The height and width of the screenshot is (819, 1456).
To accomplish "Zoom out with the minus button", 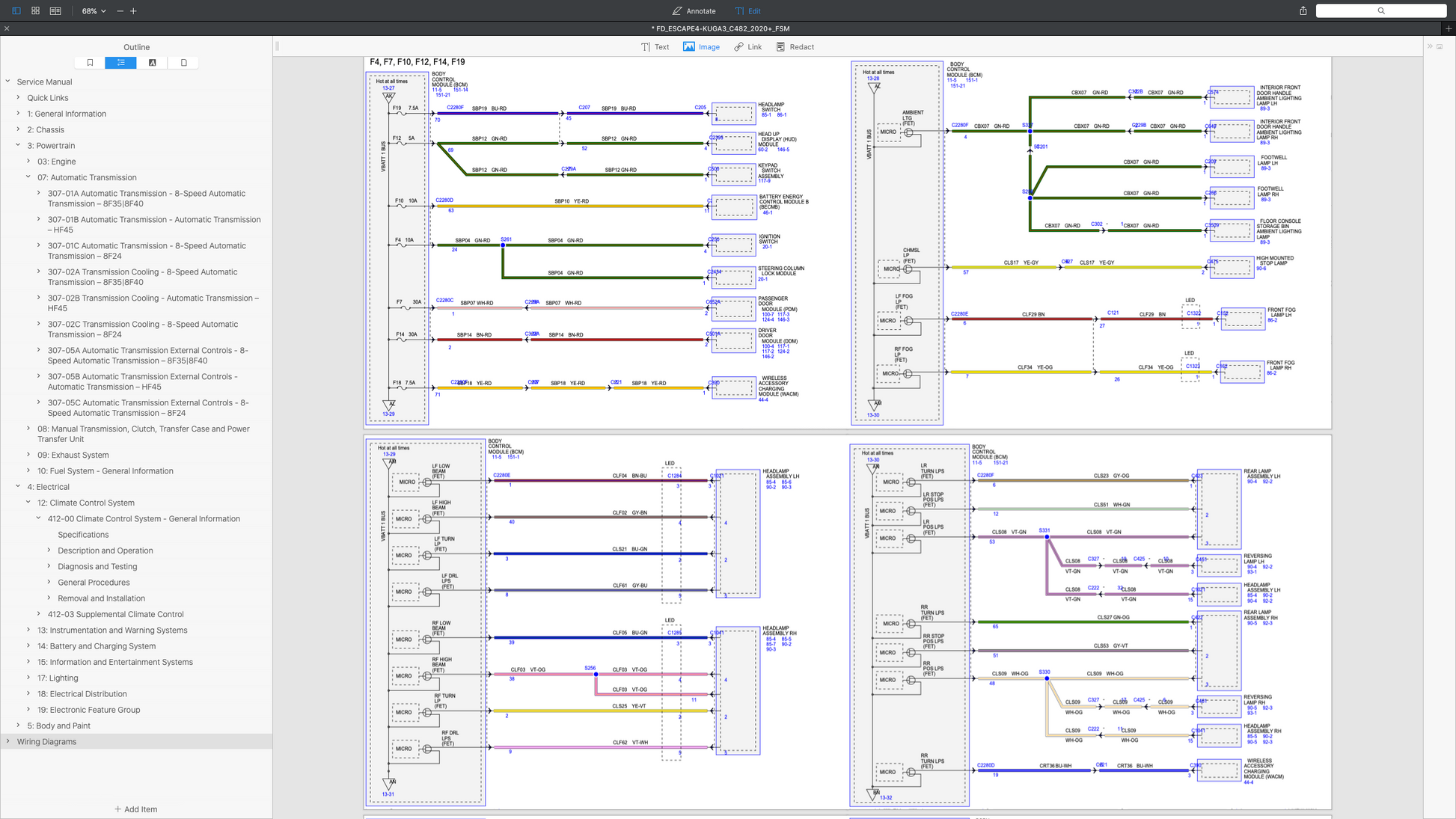I will [120, 11].
